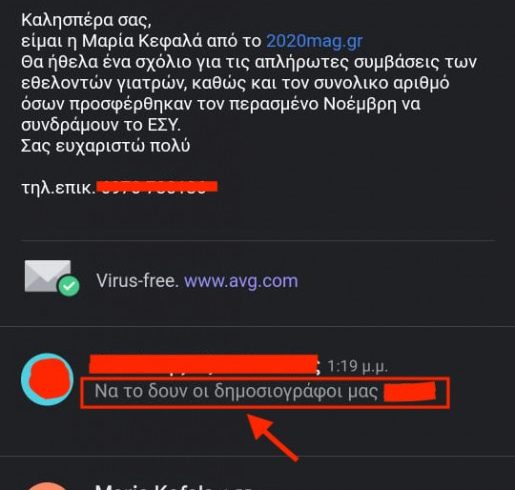Tap the orange avatar beside Maria Kefala
This screenshot has width=515, height=490.
click(47, 486)
